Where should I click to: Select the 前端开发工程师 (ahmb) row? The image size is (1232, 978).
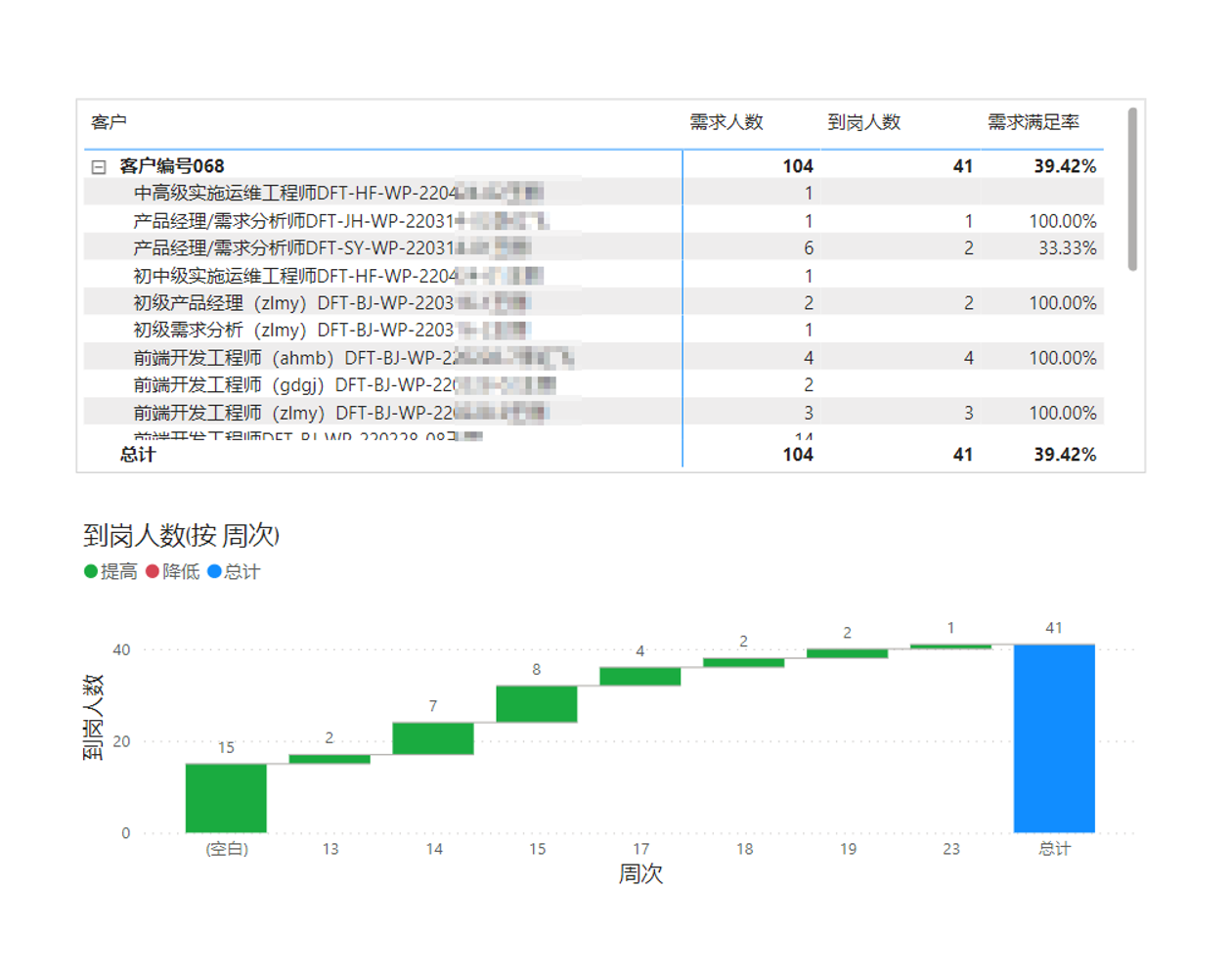(x=293, y=358)
